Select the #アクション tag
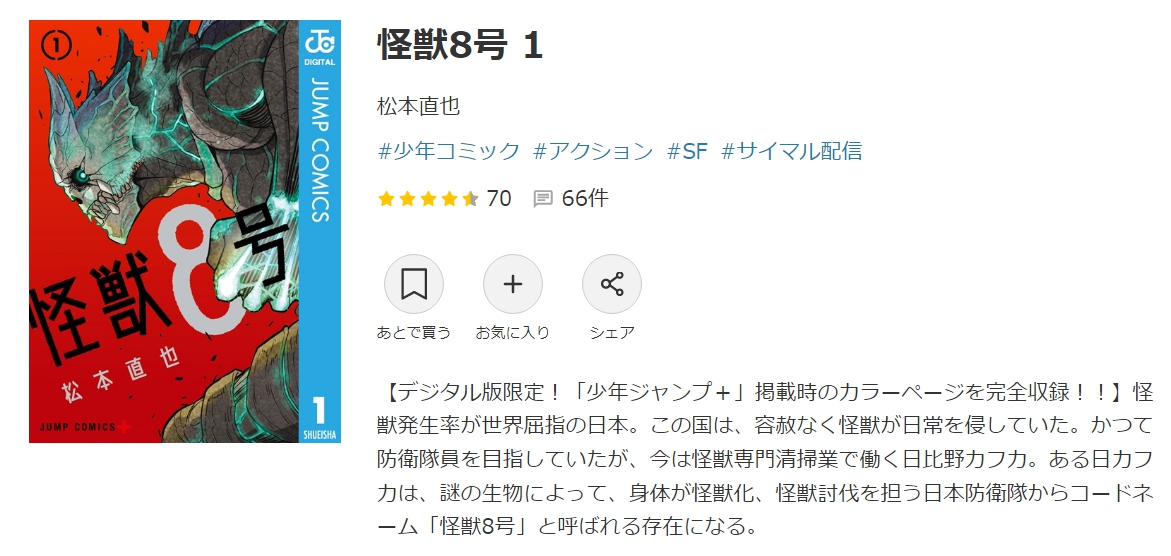1171x556 pixels. pos(593,151)
